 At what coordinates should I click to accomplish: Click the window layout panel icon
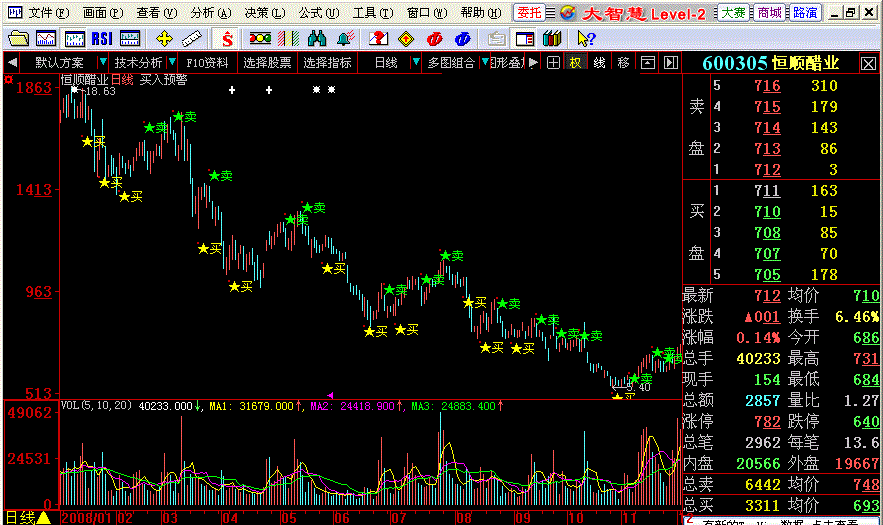(x=525, y=38)
